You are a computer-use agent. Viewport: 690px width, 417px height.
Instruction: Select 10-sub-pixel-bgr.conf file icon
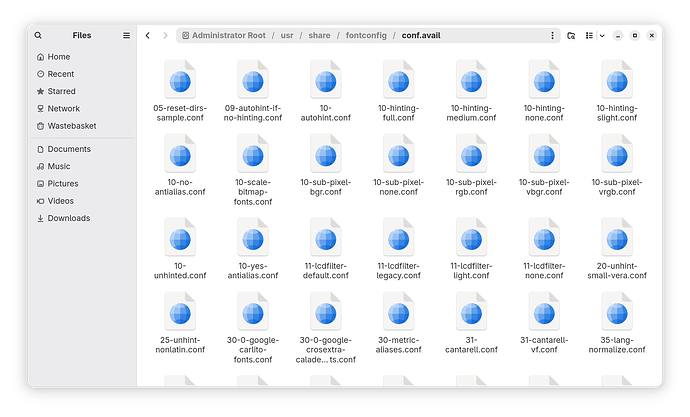326,154
